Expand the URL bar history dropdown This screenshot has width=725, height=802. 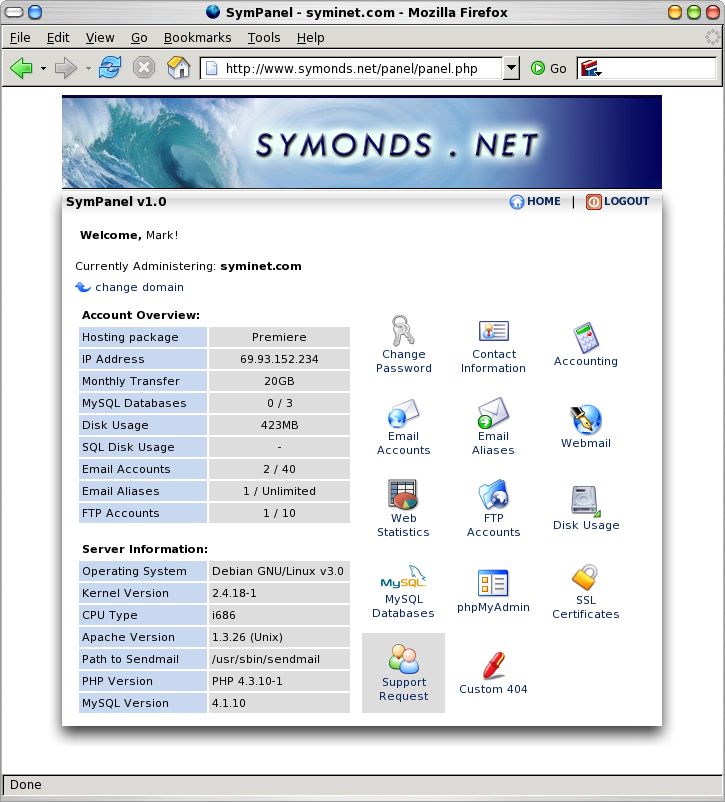click(511, 68)
